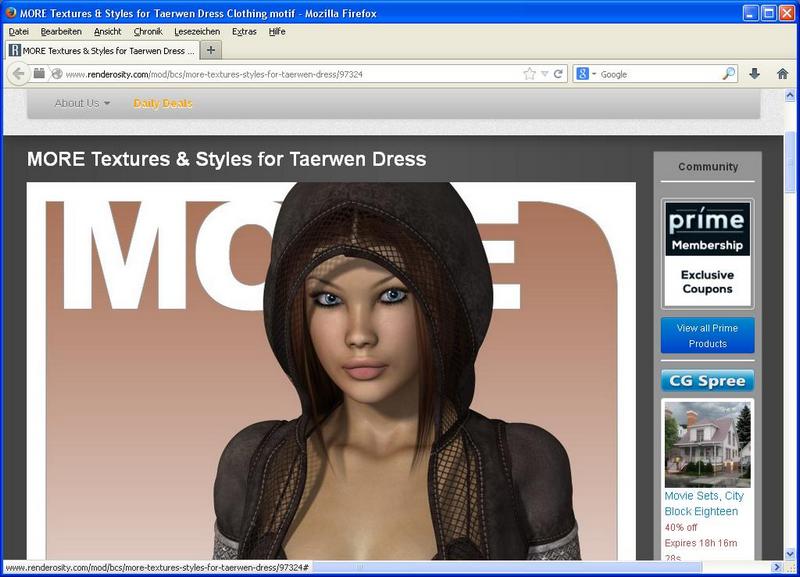Screen dimensions: 800x577
Task: Open the Lesezeichen menu
Action: [197, 32]
